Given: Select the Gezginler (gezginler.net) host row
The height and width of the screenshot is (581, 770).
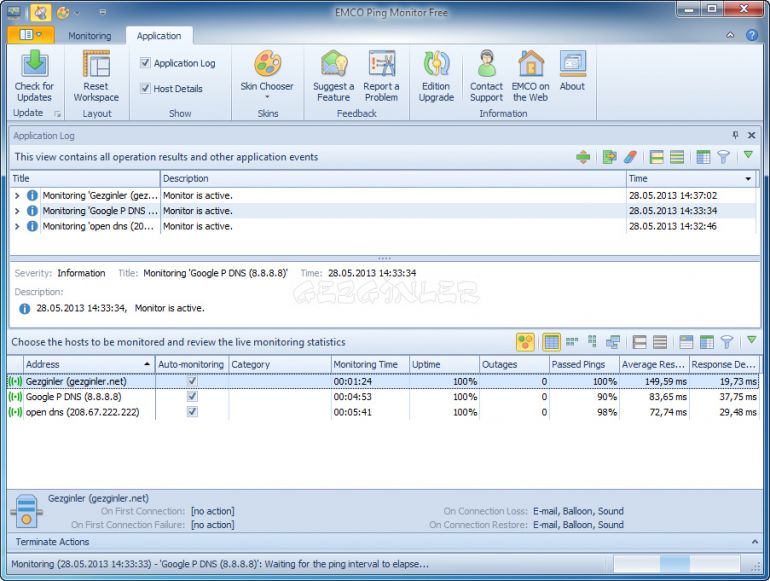Looking at the screenshot, I should 383,381.
